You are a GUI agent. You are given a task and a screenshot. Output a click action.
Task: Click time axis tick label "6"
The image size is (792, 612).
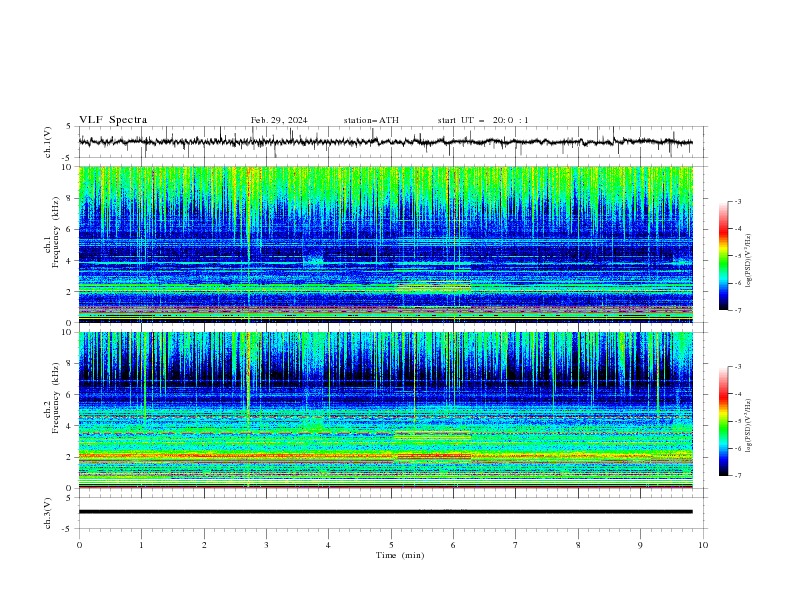pos(453,545)
